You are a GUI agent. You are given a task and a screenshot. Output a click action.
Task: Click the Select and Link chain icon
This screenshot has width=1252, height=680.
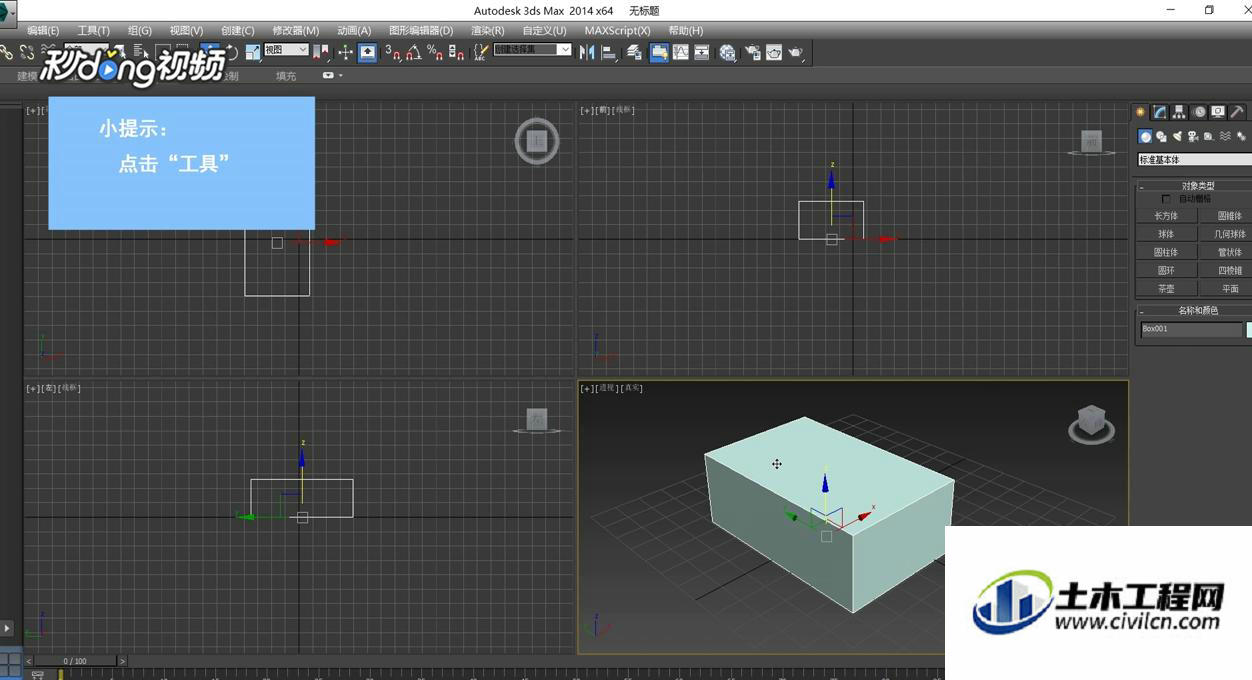click(7, 52)
